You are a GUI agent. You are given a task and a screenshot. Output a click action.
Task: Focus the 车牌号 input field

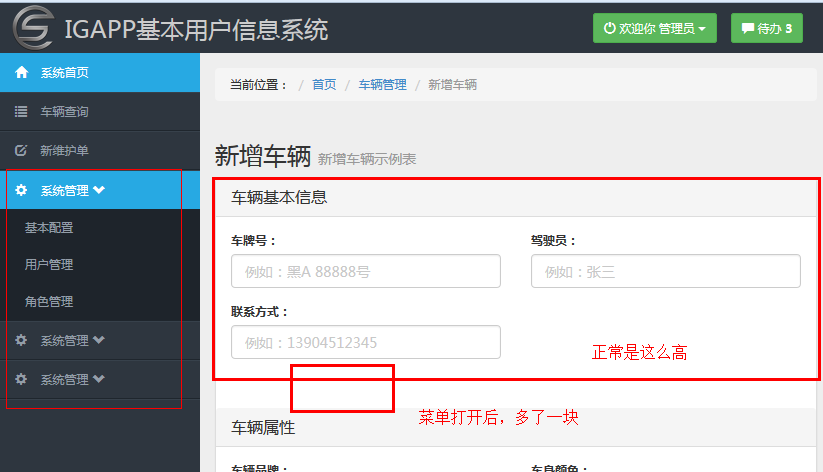click(365, 271)
